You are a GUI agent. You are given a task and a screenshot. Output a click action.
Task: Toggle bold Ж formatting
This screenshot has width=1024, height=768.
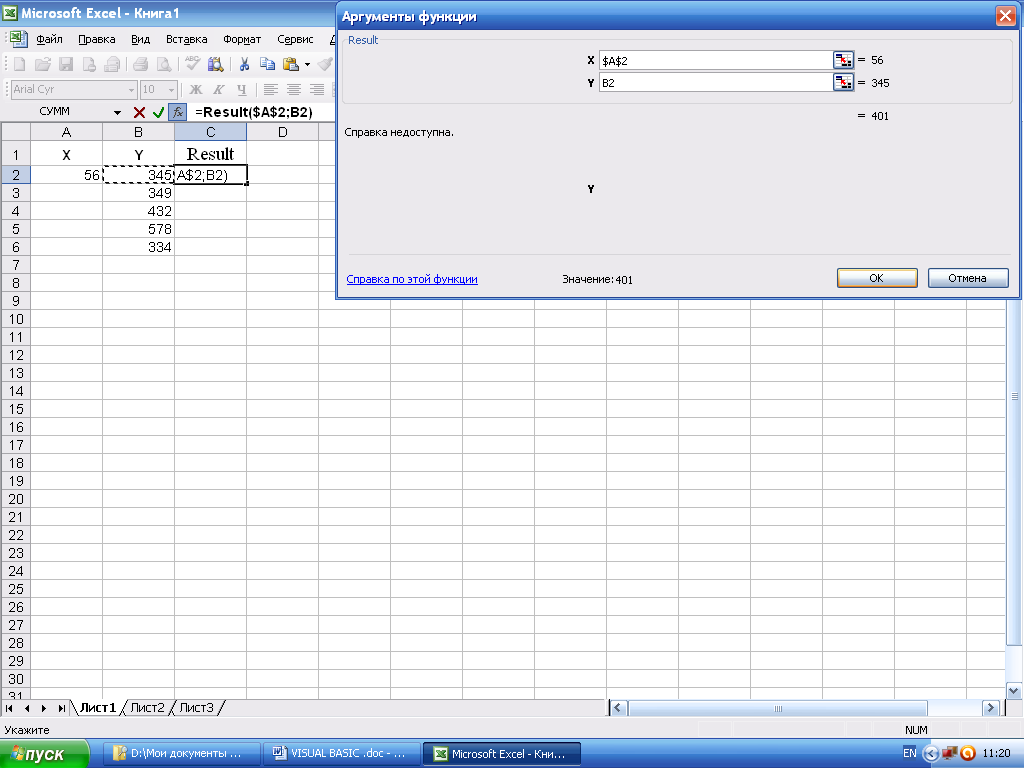point(195,89)
